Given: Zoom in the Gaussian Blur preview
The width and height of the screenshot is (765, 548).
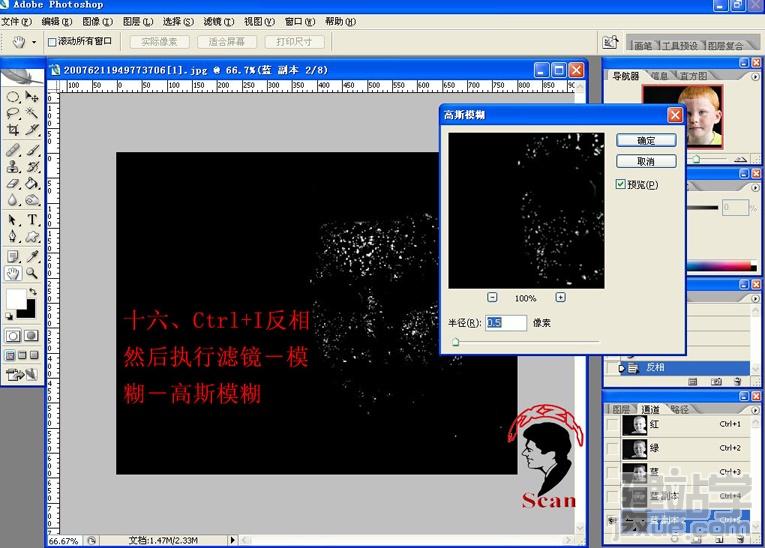Looking at the screenshot, I should 560,297.
